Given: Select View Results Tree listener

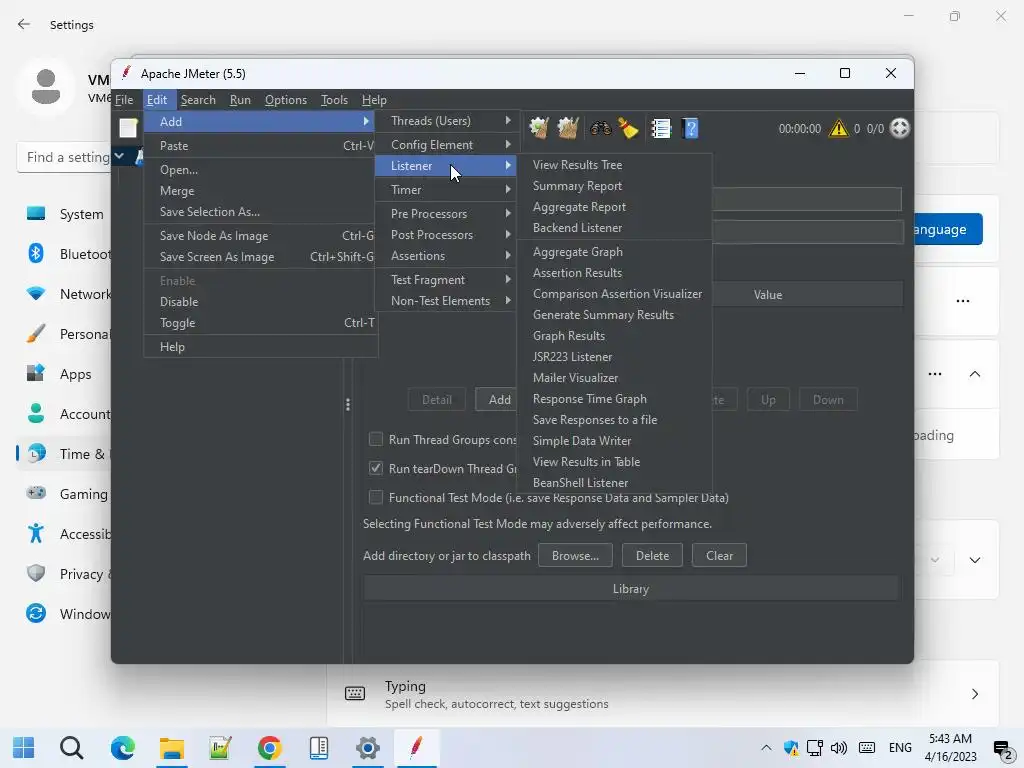Looking at the screenshot, I should click(x=614, y=165).
